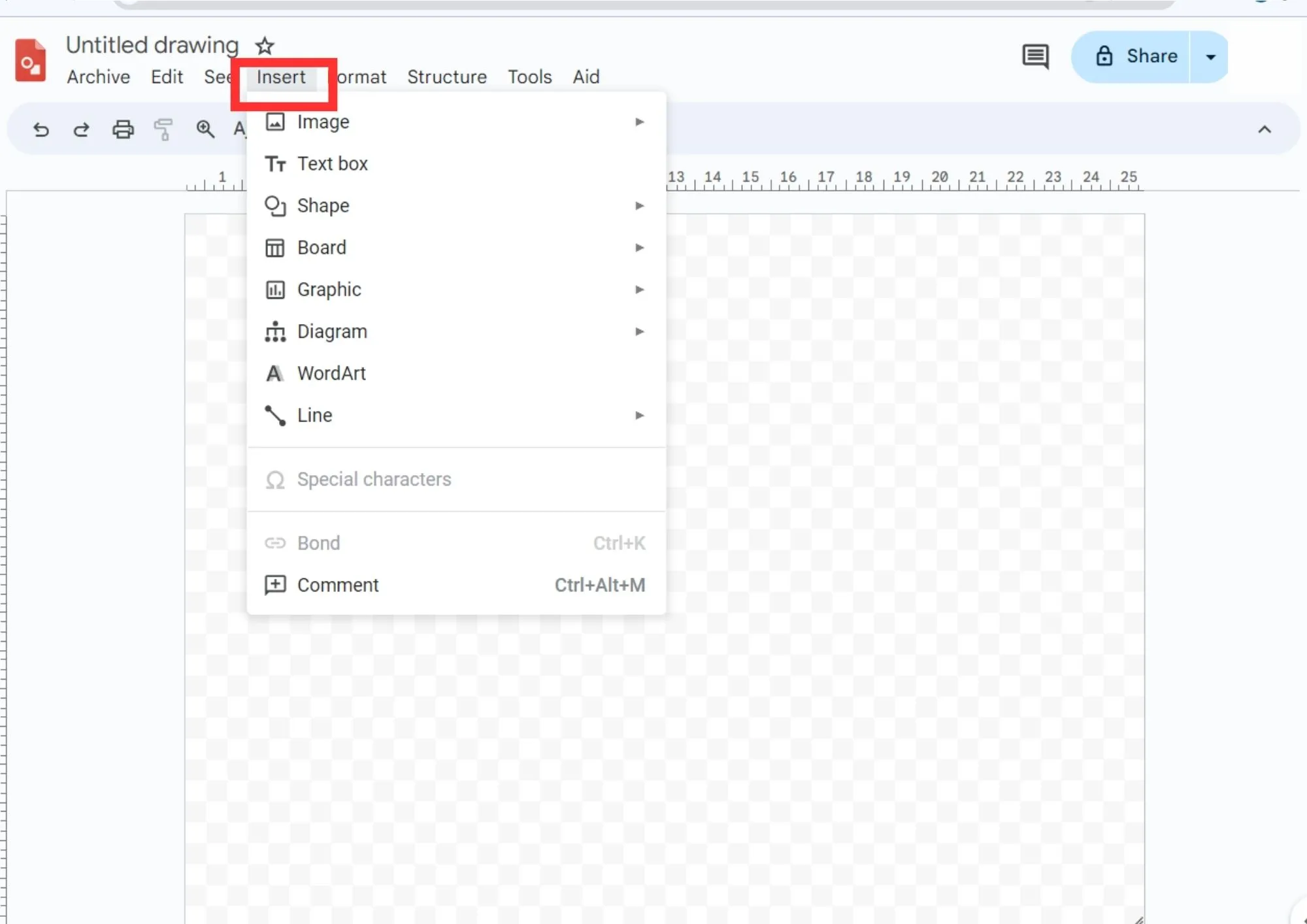
Task: Click the print icon in toolbar
Action: (x=122, y=129)
